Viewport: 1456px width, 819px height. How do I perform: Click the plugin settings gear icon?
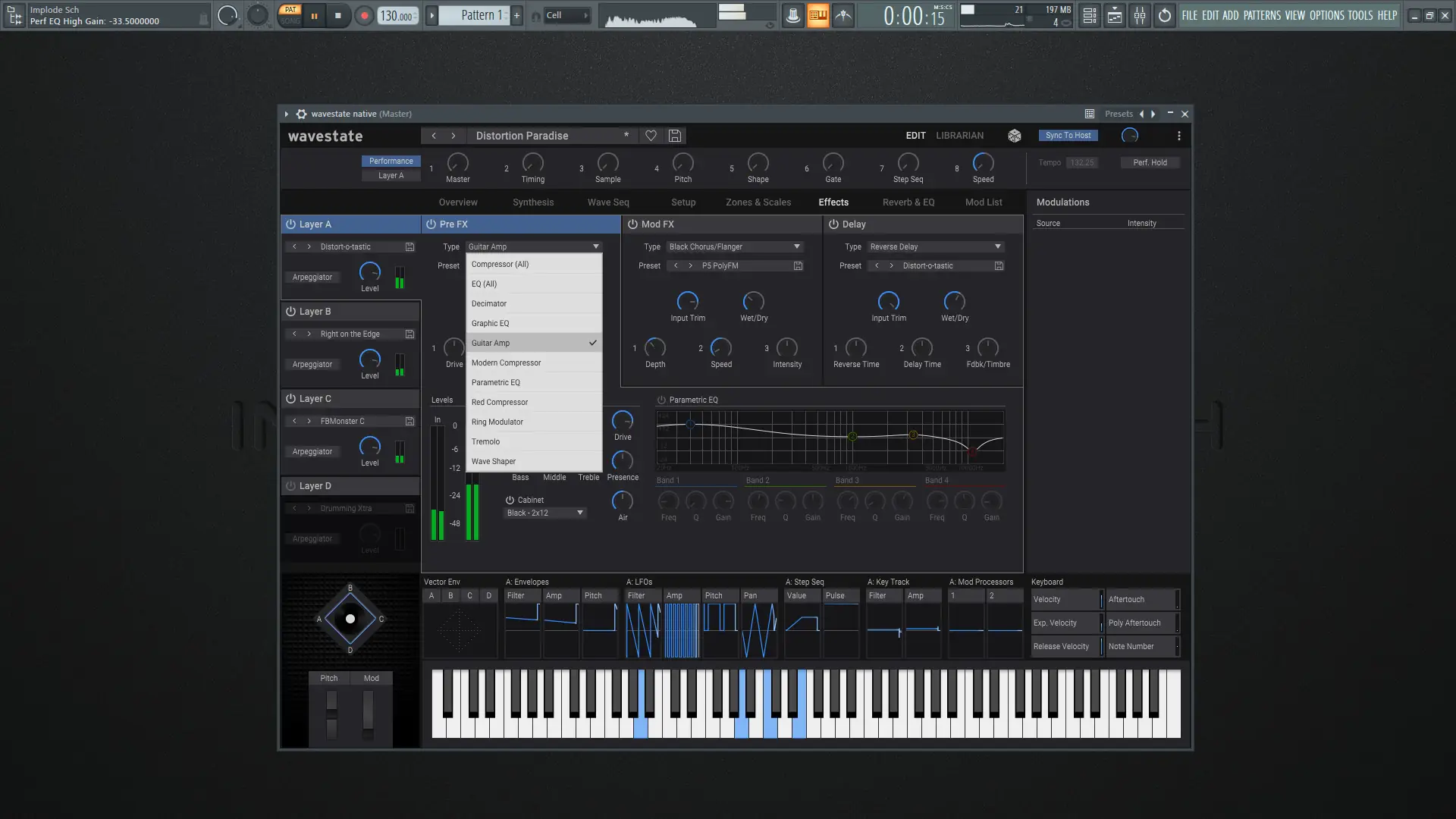pyautogui.click(x=301, y=114)
